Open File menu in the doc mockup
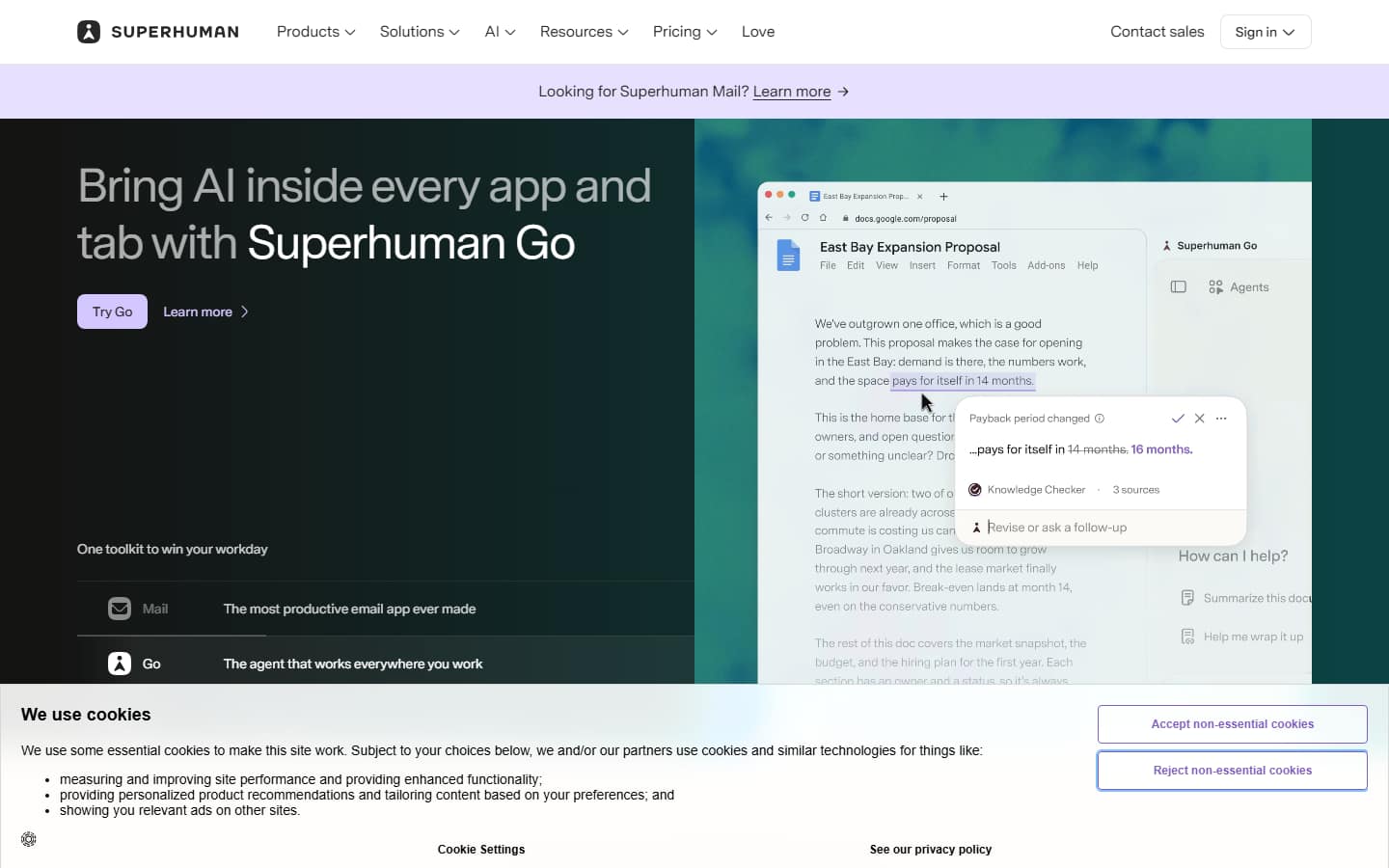The height and width of the screenshot is (868, 1389). coord(828,265)
